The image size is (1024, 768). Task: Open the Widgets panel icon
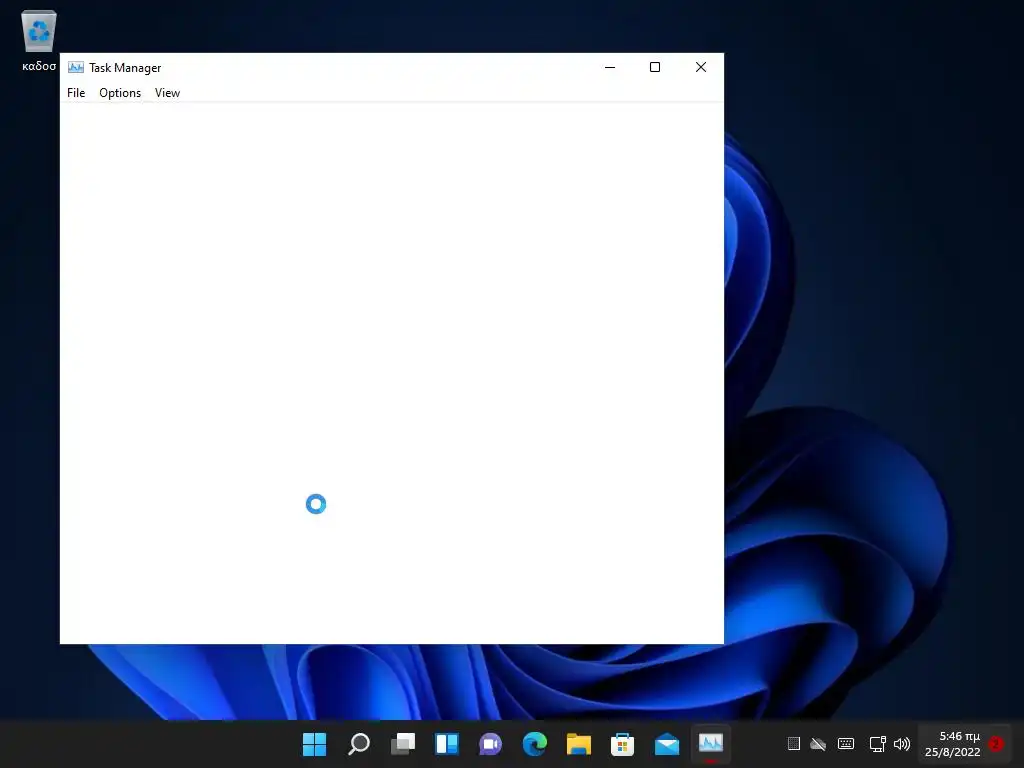tap(447, 743)
